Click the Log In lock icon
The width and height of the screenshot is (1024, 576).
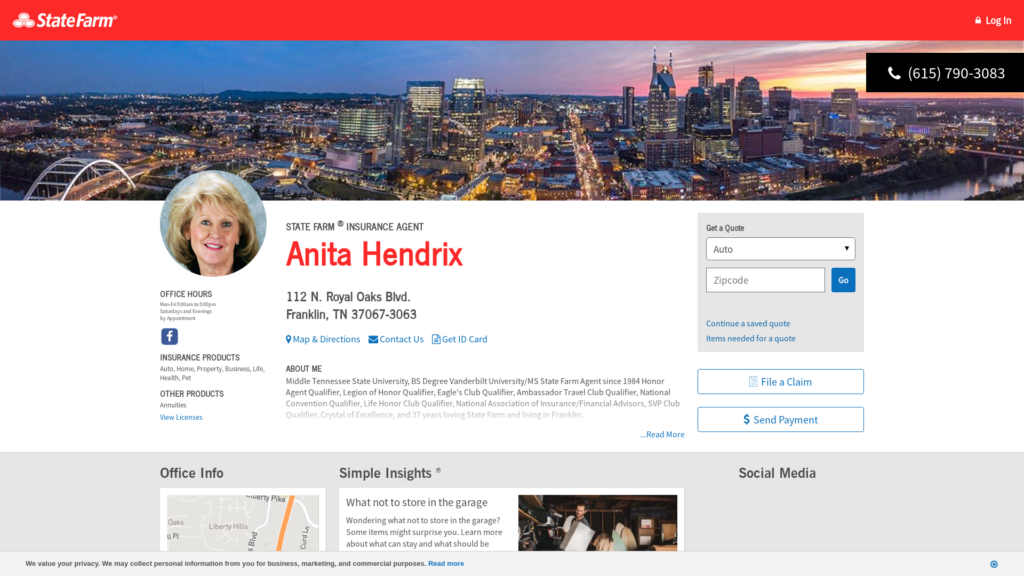(x=978, y=21)
